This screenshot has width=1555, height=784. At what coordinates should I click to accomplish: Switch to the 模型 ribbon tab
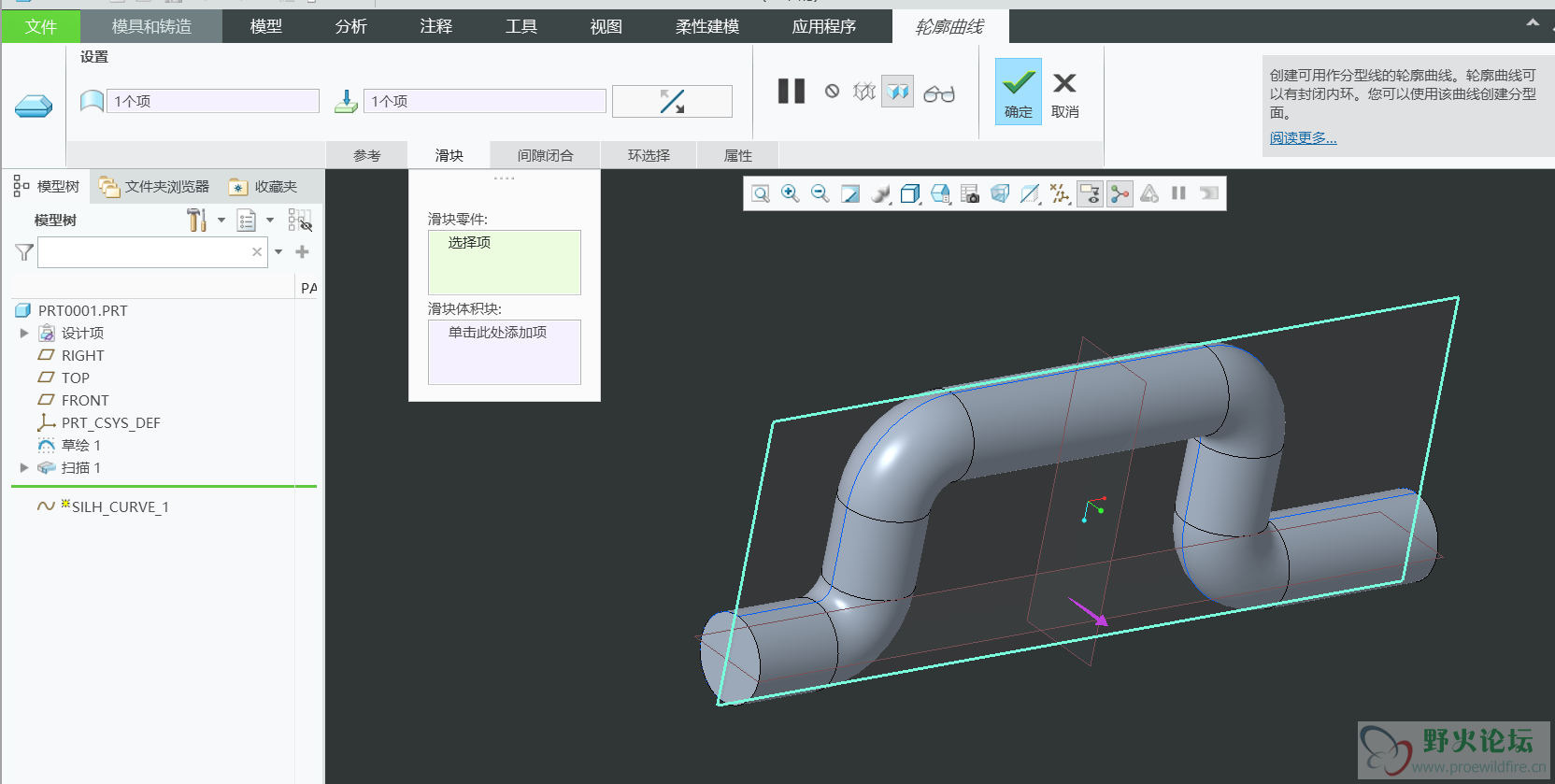point(266,26)
